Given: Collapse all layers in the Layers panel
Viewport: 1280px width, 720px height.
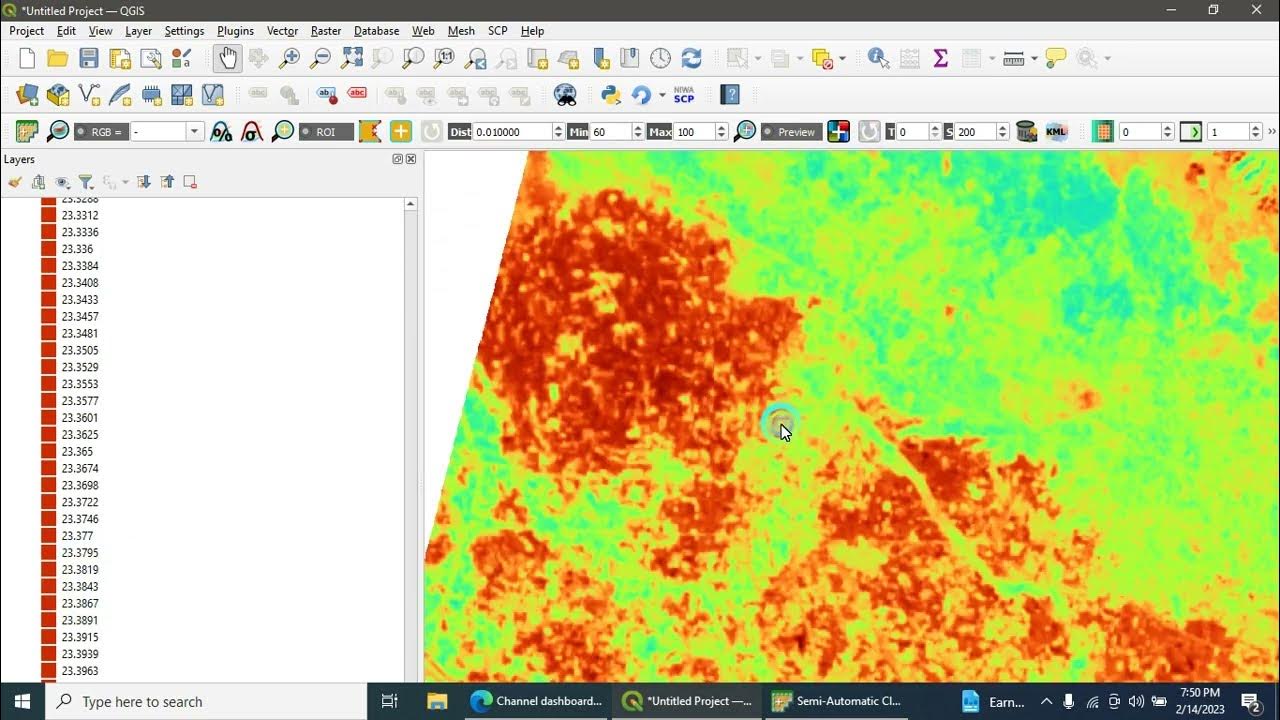Looking at the screenshot, I should pos(167,182).
